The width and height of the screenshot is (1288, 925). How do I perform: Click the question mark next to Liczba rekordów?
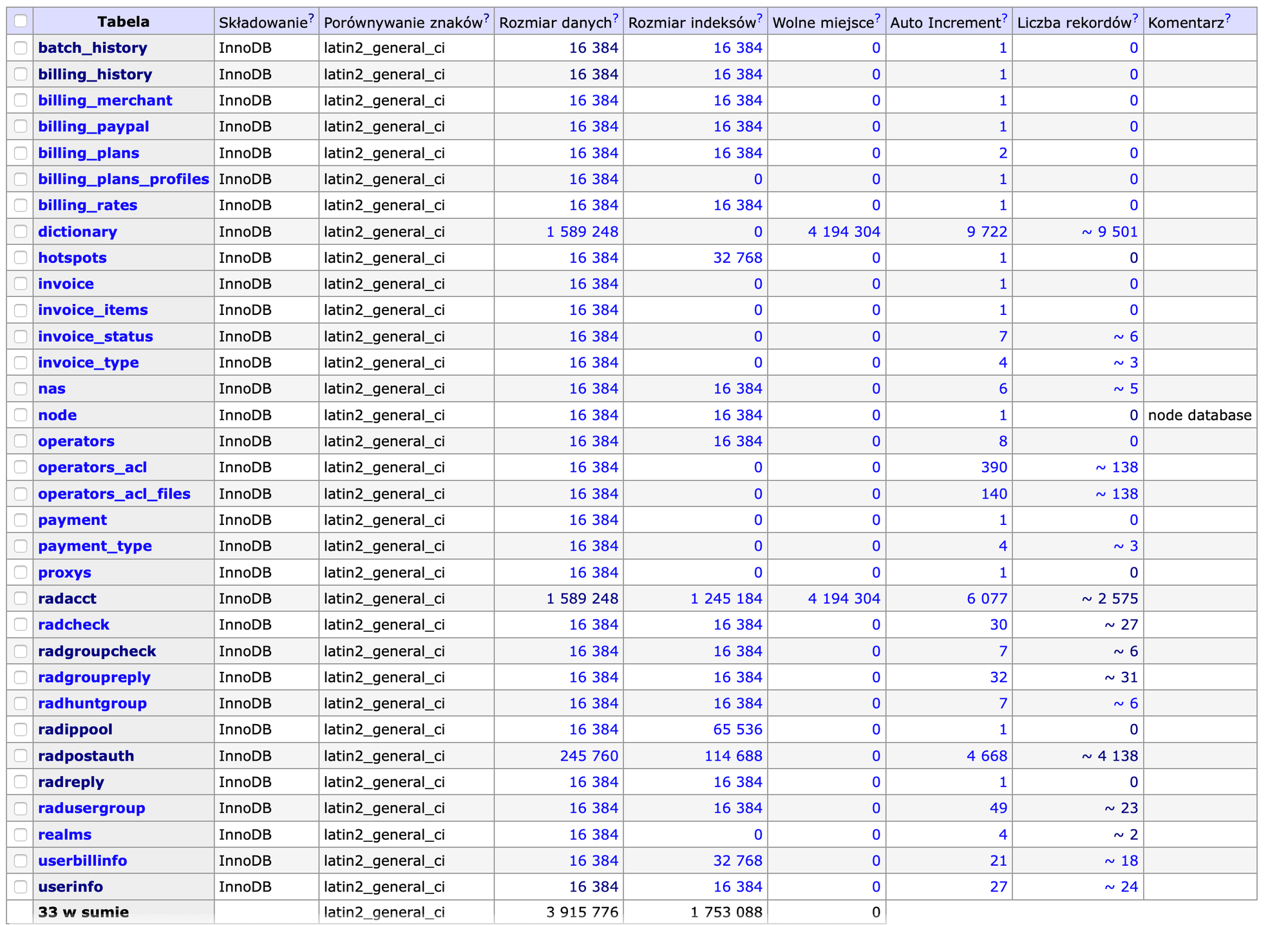(1135, 18)
